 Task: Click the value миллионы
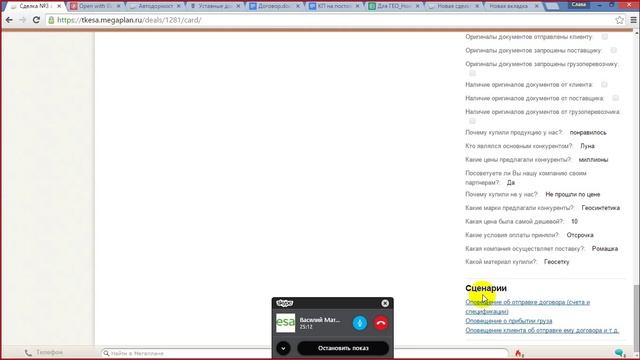[593, 160]
